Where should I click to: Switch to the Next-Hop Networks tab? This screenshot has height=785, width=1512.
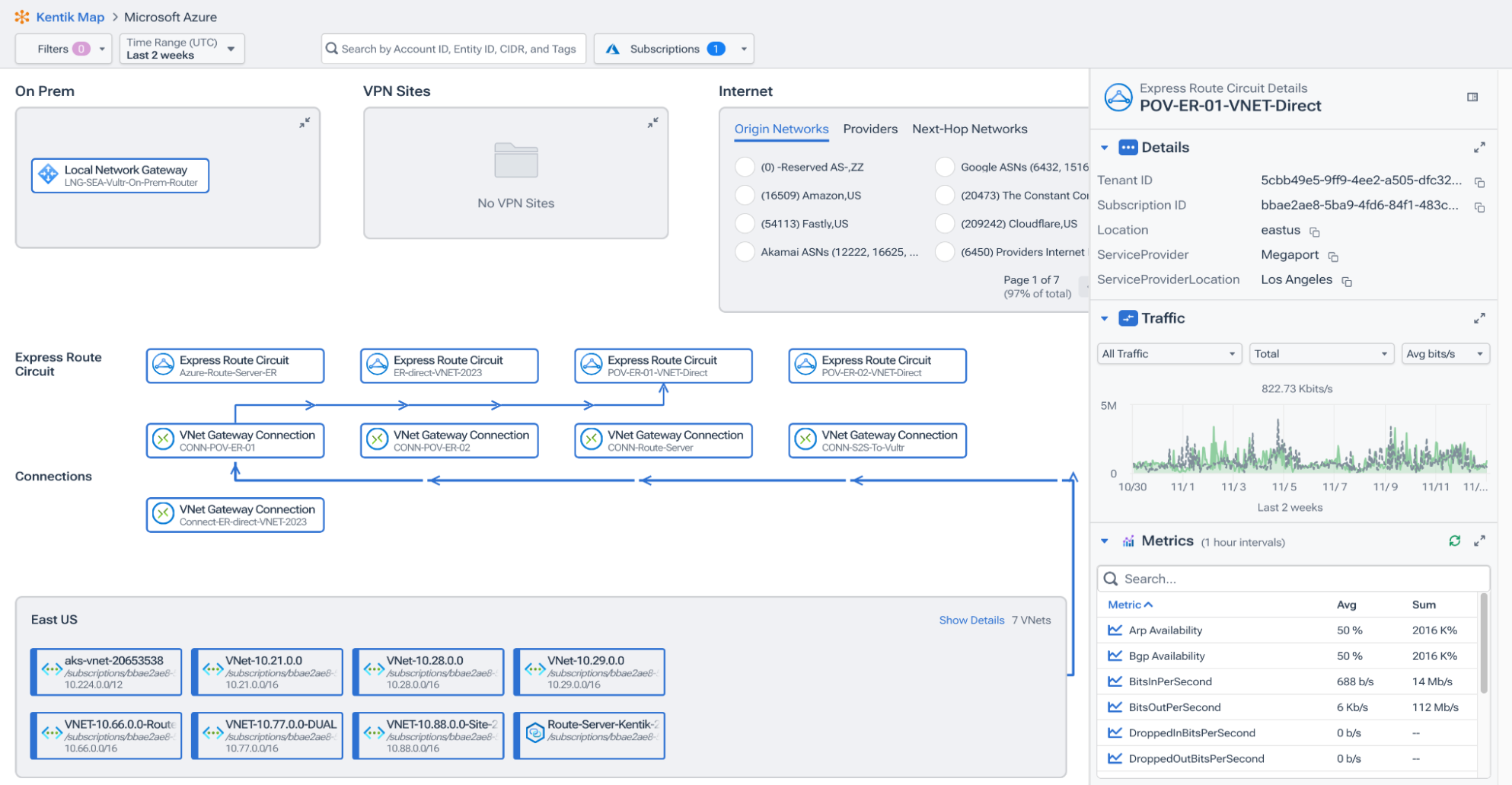970,129
